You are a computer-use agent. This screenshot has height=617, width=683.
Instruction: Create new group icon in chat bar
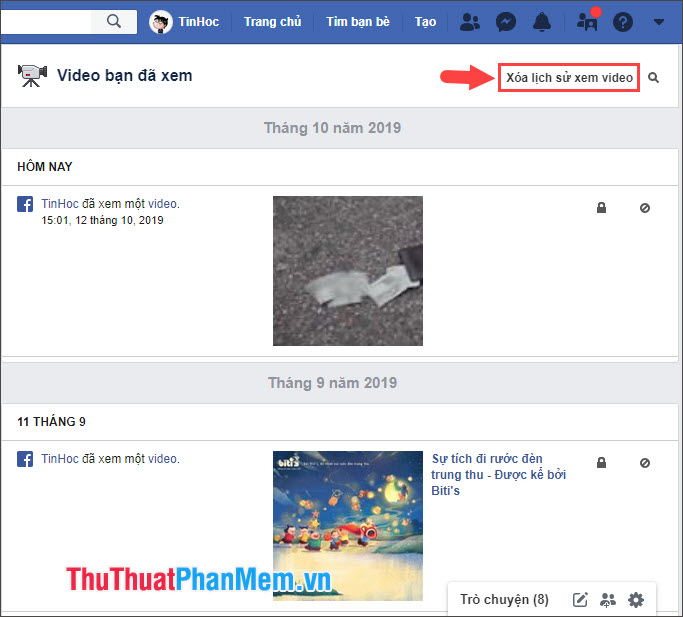pyautogui.click(x=608, y=600)
